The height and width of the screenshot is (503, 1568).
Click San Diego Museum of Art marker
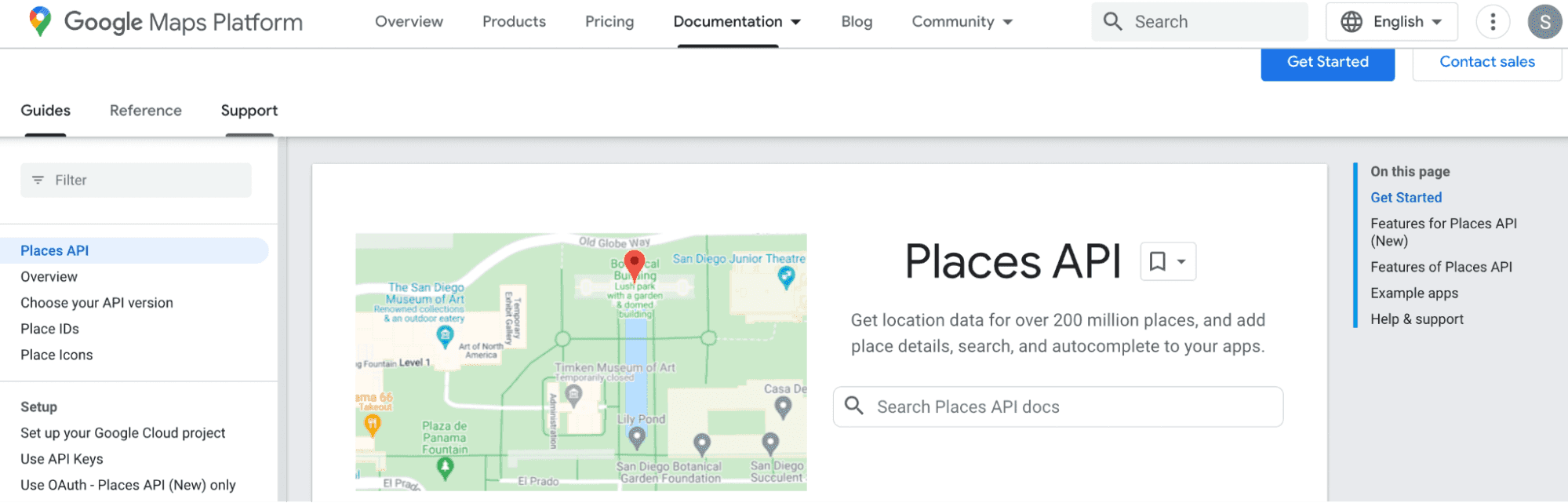tap(445, 337)
